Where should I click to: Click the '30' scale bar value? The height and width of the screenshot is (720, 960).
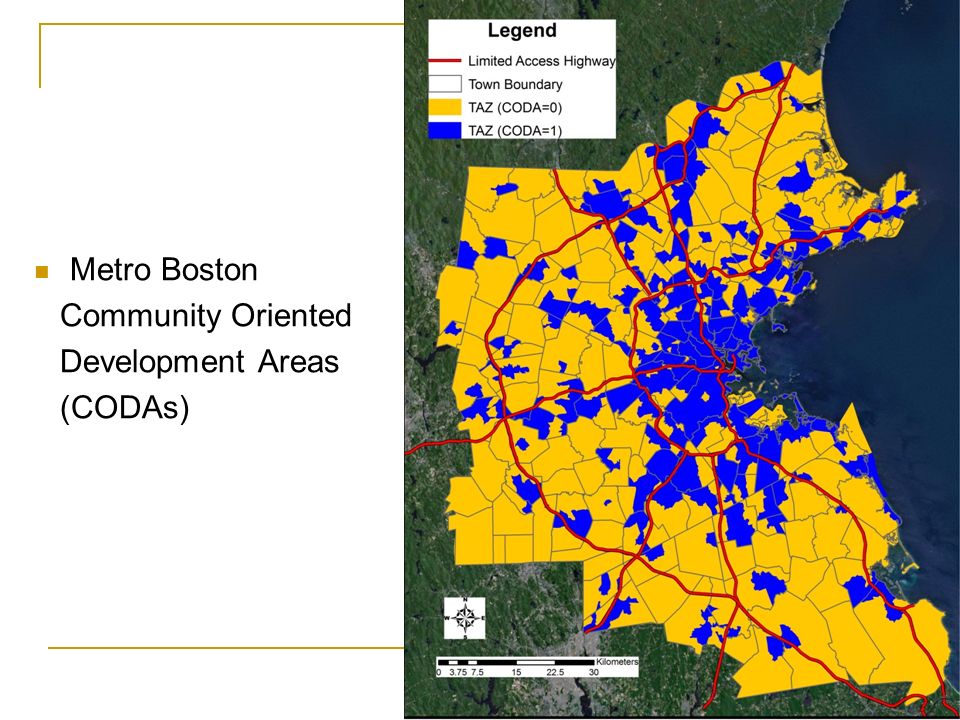coord(593,672)
